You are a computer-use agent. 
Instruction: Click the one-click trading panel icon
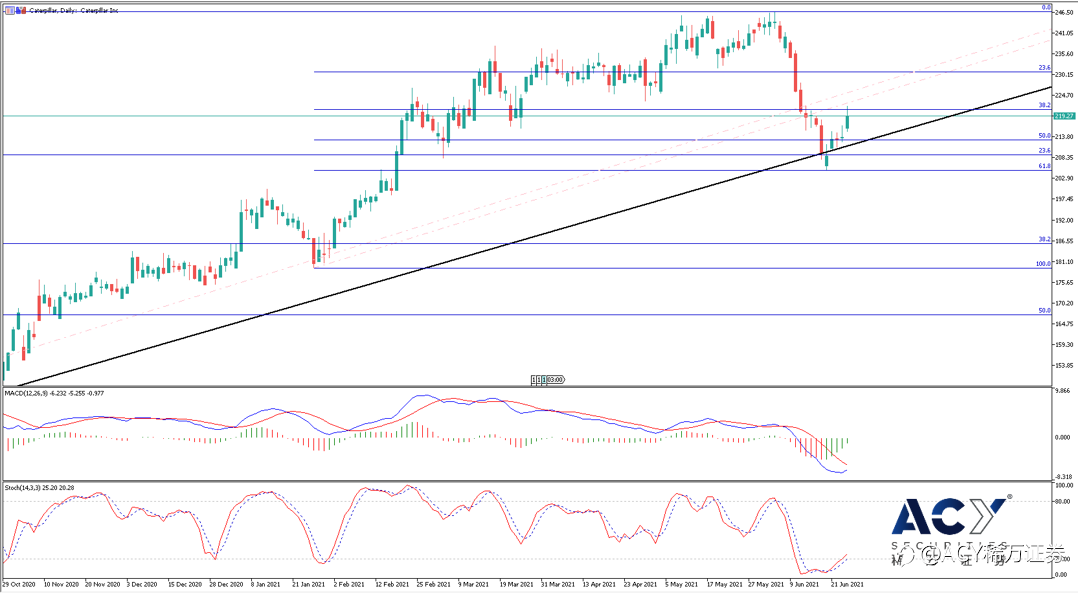point(10,10)
